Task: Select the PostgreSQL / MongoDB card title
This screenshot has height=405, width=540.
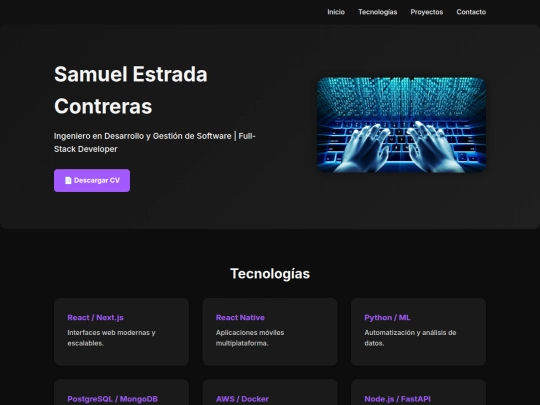Action: (x=112, y=399)
